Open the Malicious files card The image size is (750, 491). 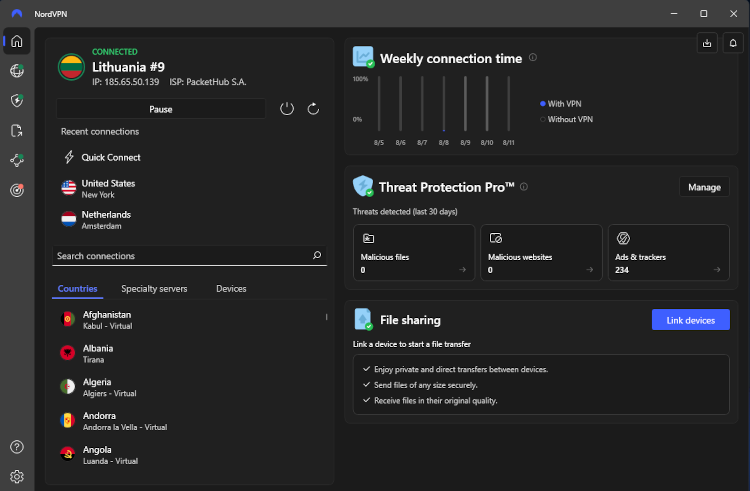coord(414,252)
